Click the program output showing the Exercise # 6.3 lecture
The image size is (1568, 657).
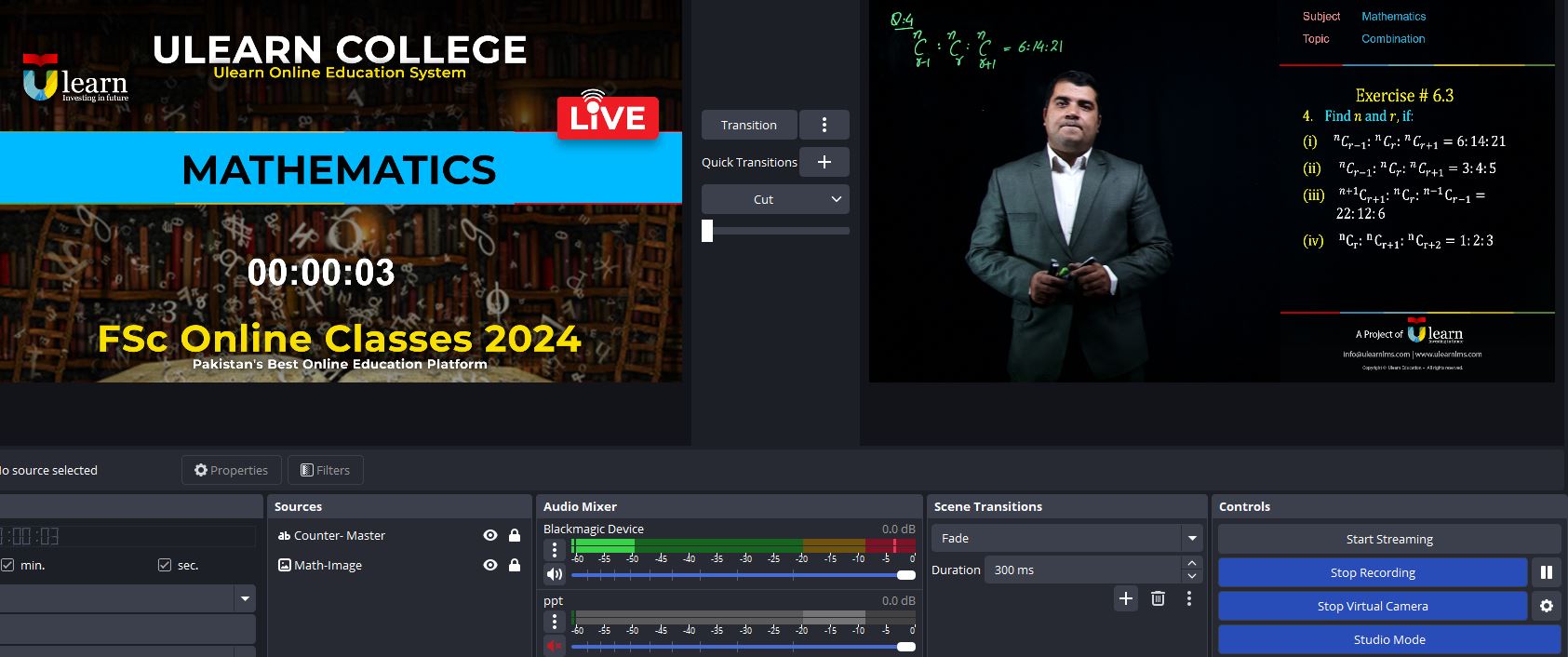1212,191
